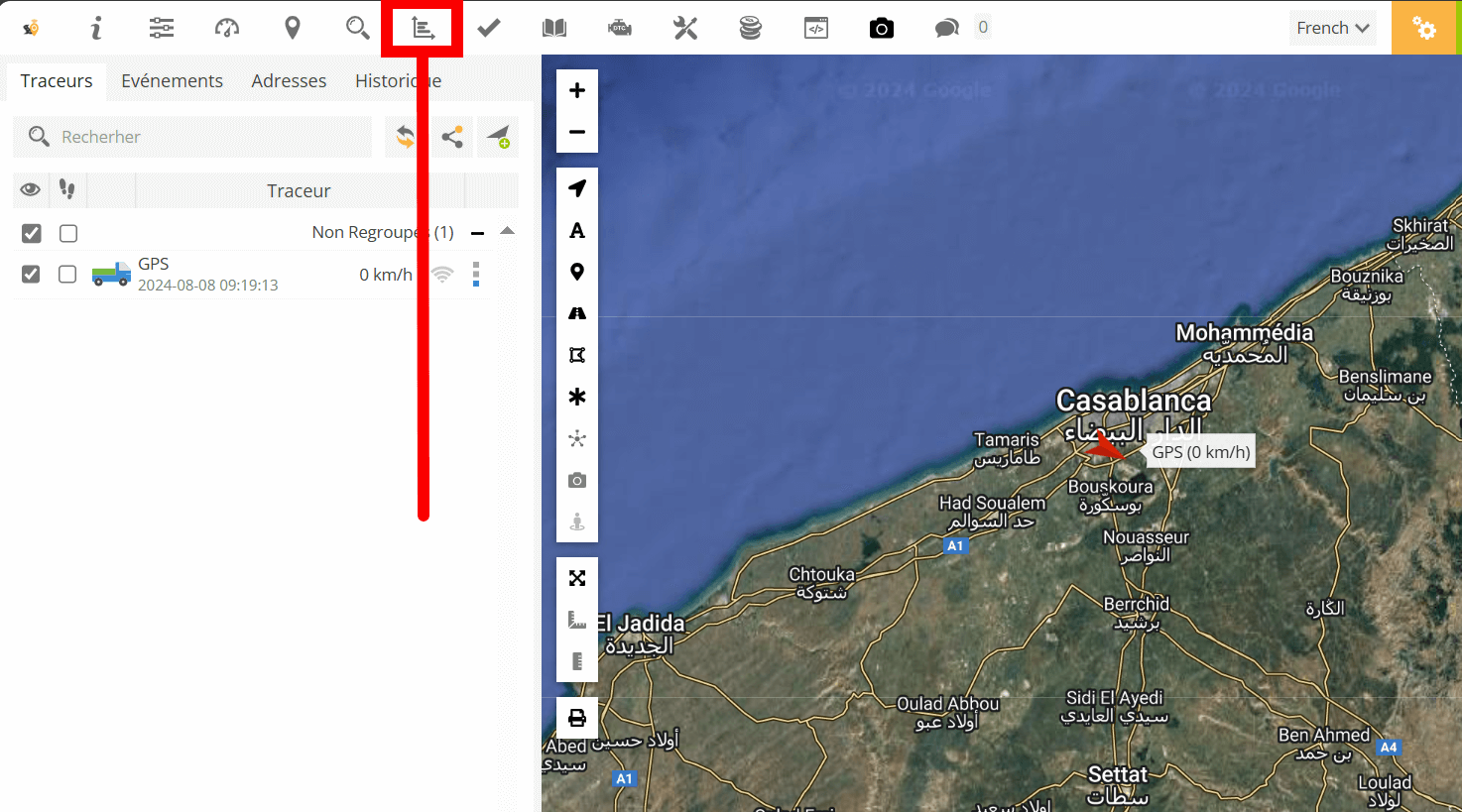The image size is (1462, 812).
Task: Click the GPS tracker name in list
Action: click(154, 264)
